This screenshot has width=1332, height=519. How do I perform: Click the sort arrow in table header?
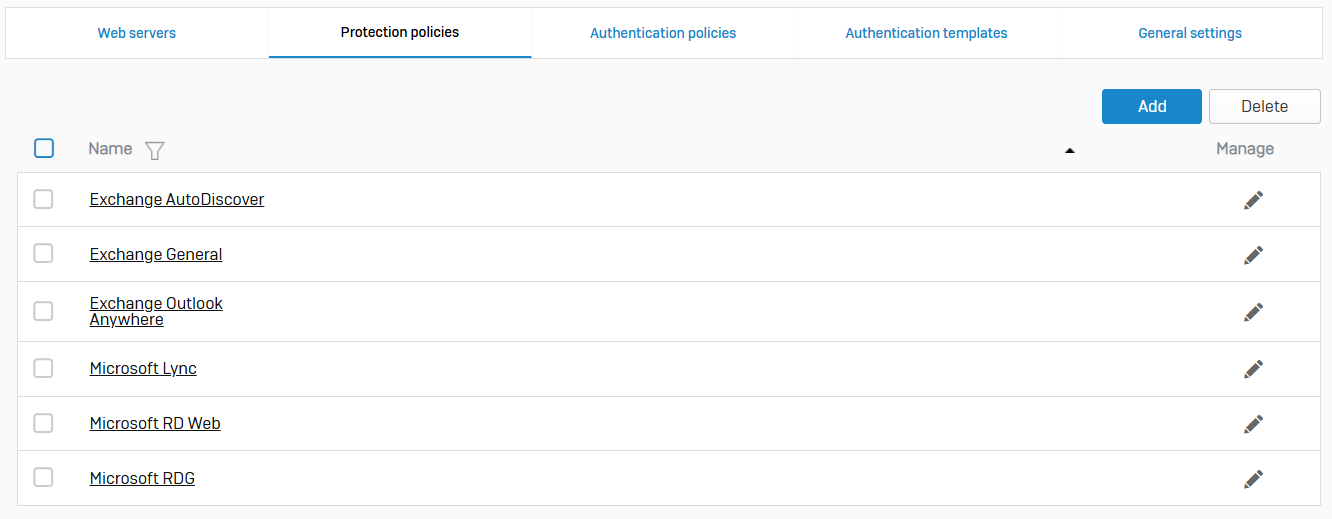pyautogui.click(x=1069, y=150)
